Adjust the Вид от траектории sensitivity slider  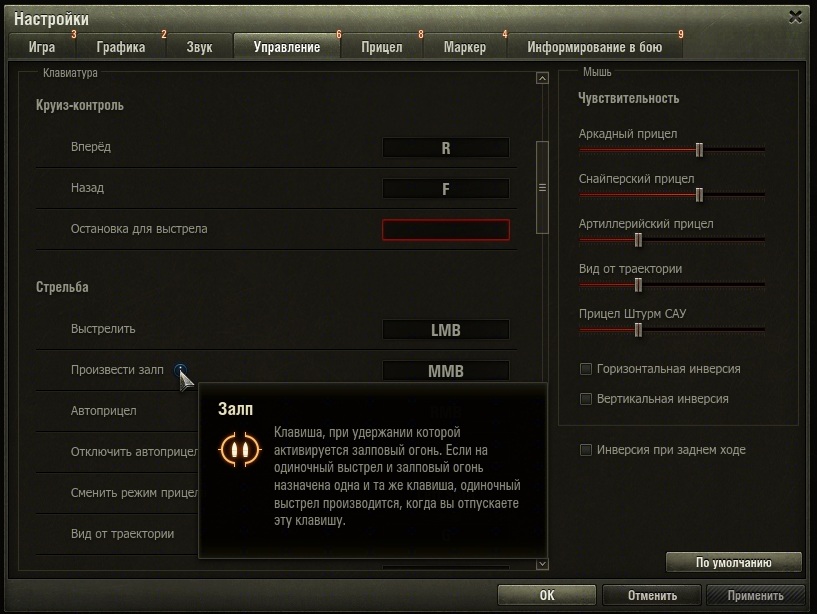pos(638,285)
